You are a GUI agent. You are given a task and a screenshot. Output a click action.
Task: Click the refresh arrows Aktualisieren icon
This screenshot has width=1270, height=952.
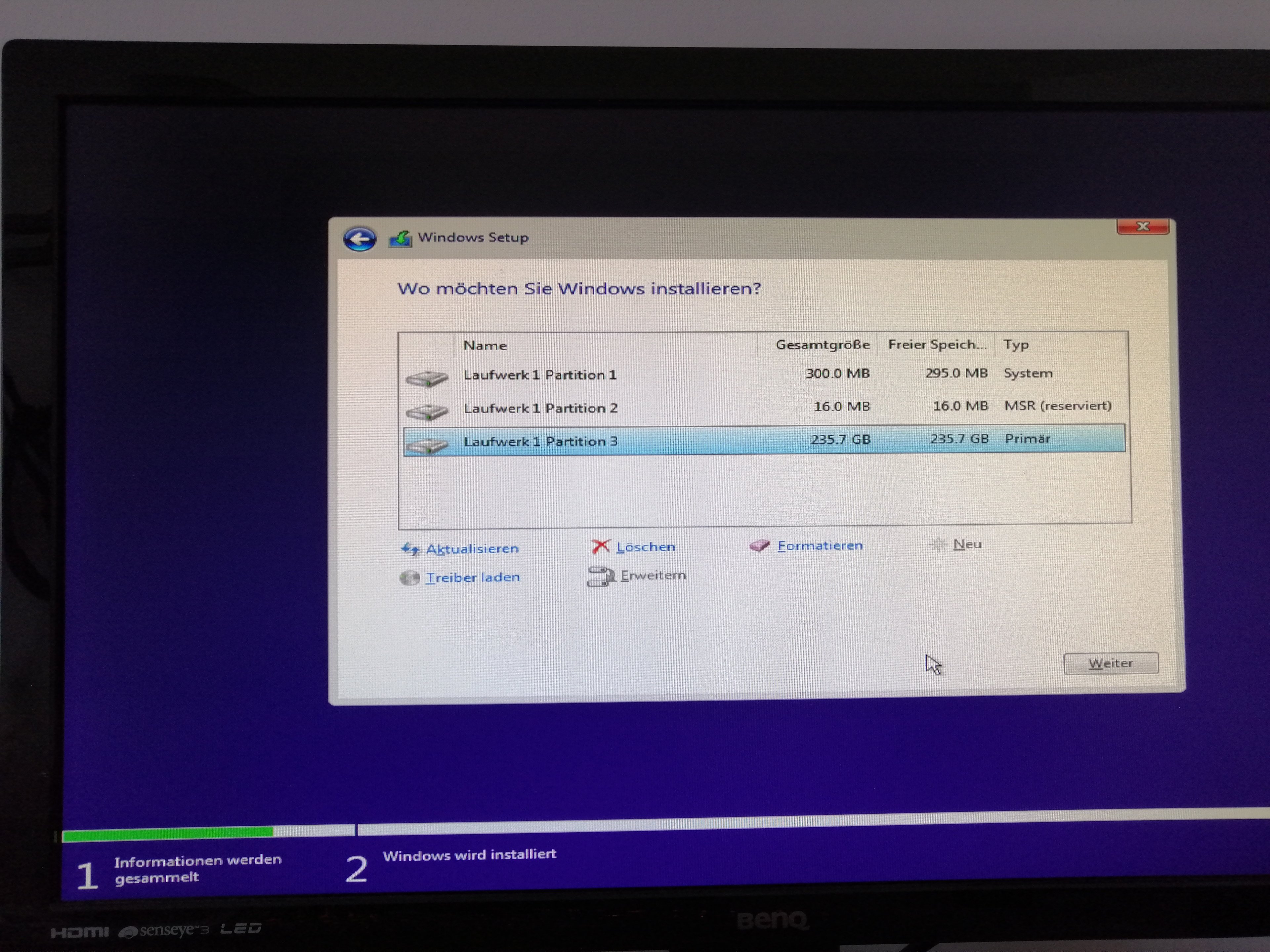(x=410, y=549)
